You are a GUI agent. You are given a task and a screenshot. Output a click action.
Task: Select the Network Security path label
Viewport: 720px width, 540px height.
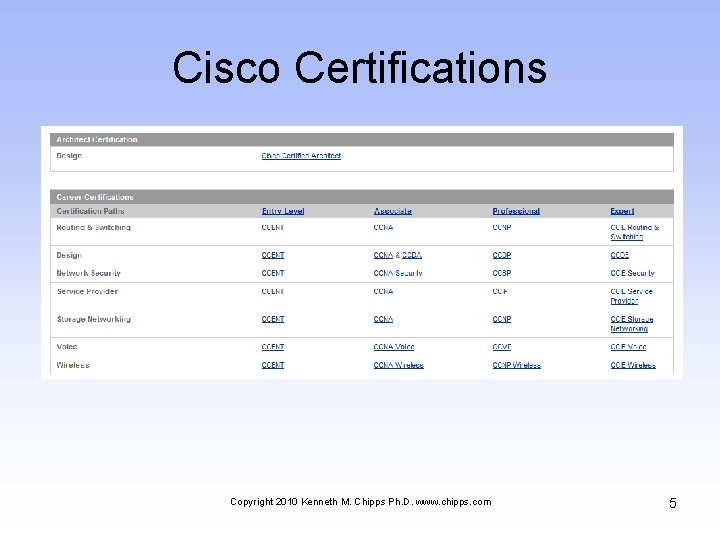(88, 273)
